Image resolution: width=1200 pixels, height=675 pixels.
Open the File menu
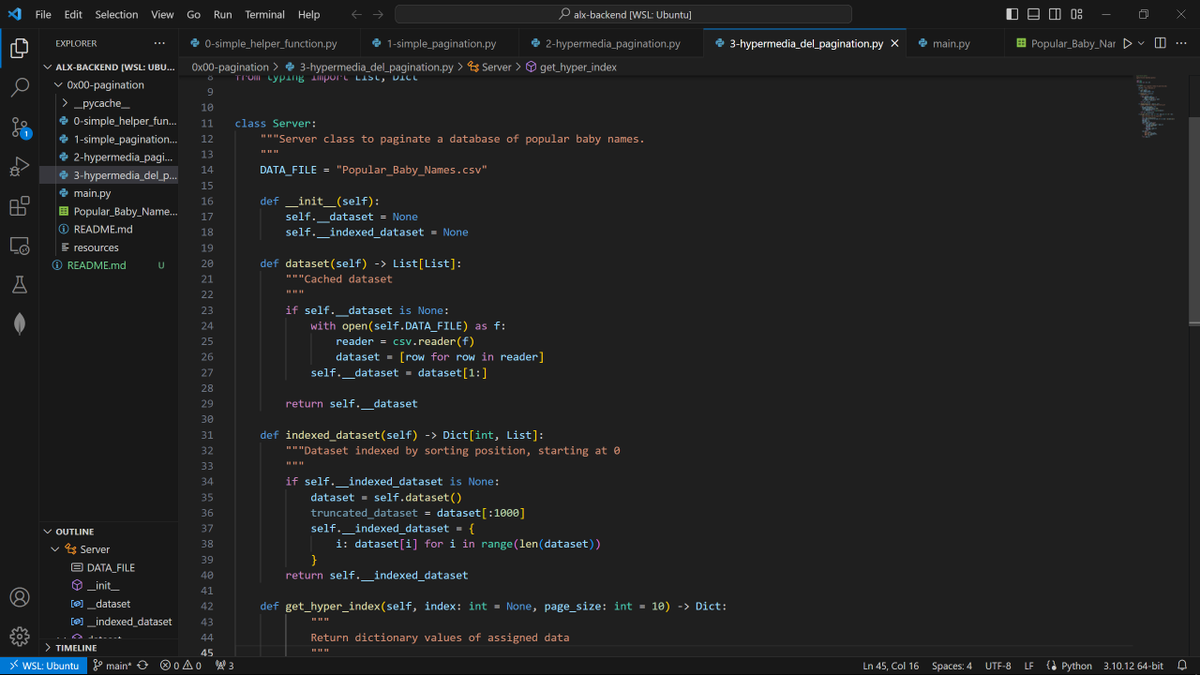coord(44,14)
